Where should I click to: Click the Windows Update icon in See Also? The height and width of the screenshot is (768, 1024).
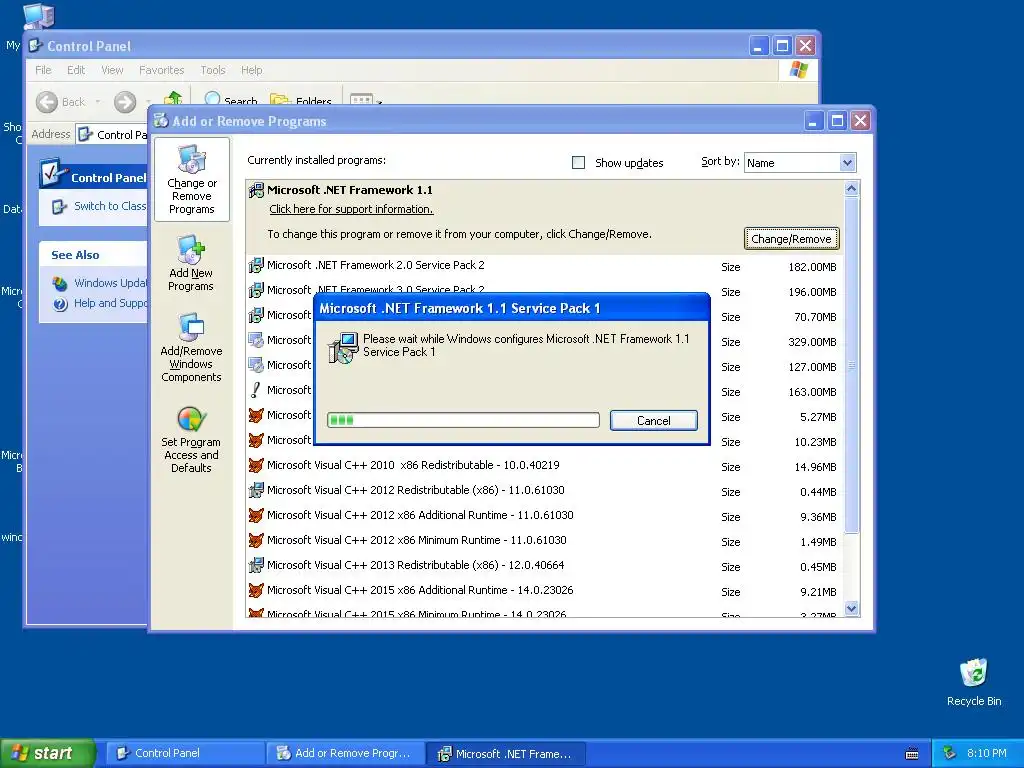click(x=60, y=283)
